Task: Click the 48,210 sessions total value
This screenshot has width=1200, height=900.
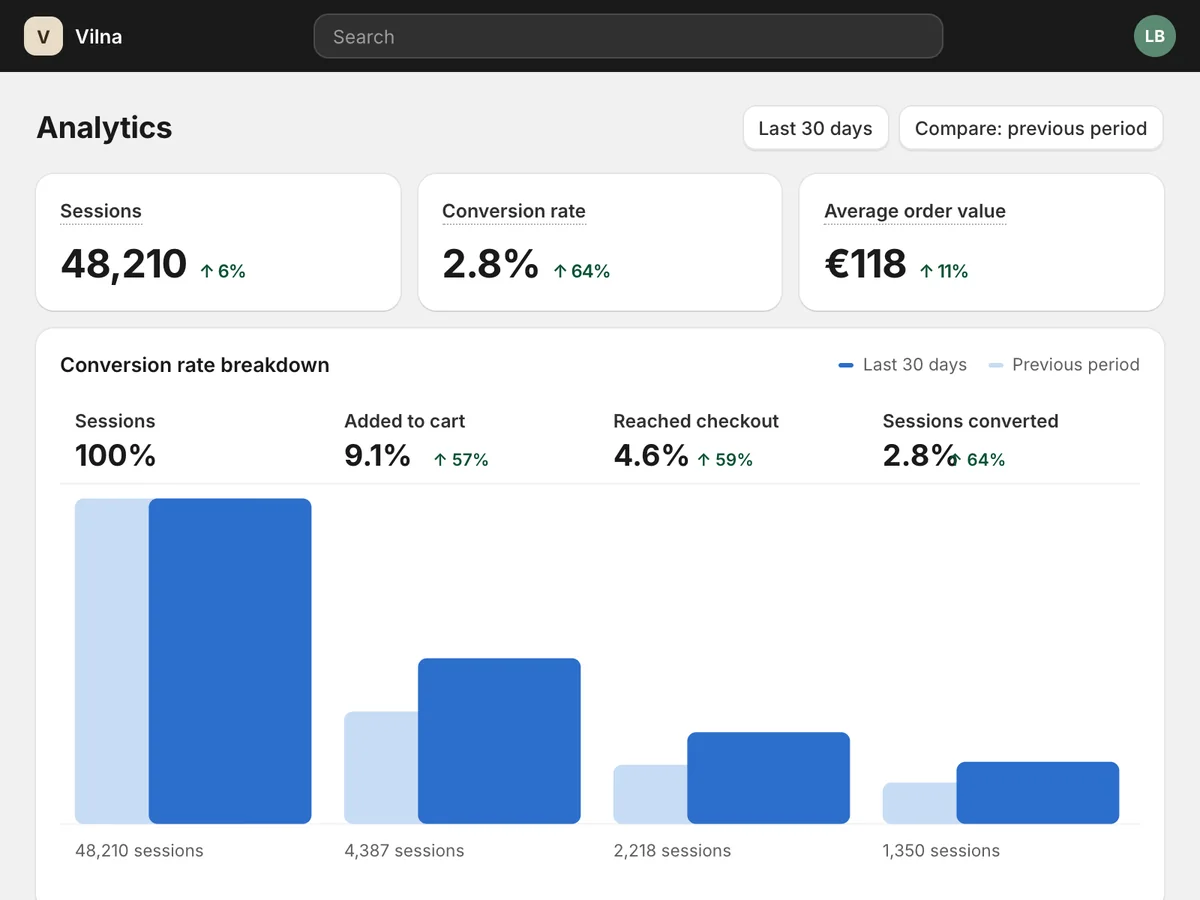Action: [x=124, y=264]
